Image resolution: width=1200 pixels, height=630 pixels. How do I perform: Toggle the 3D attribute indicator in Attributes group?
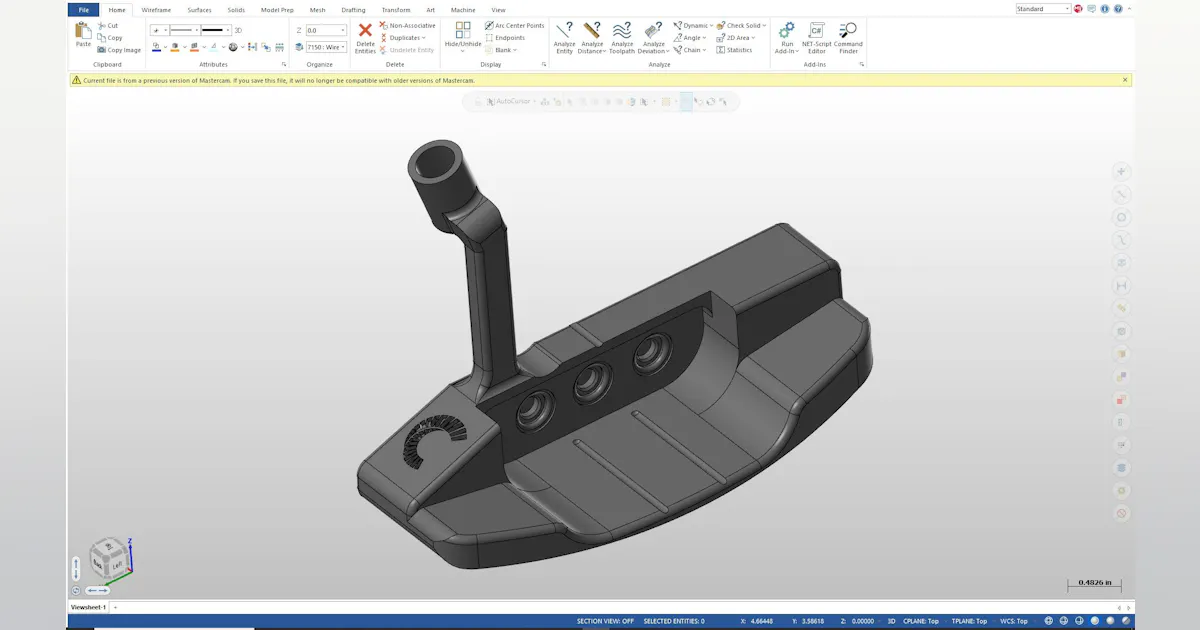(238, 30)
